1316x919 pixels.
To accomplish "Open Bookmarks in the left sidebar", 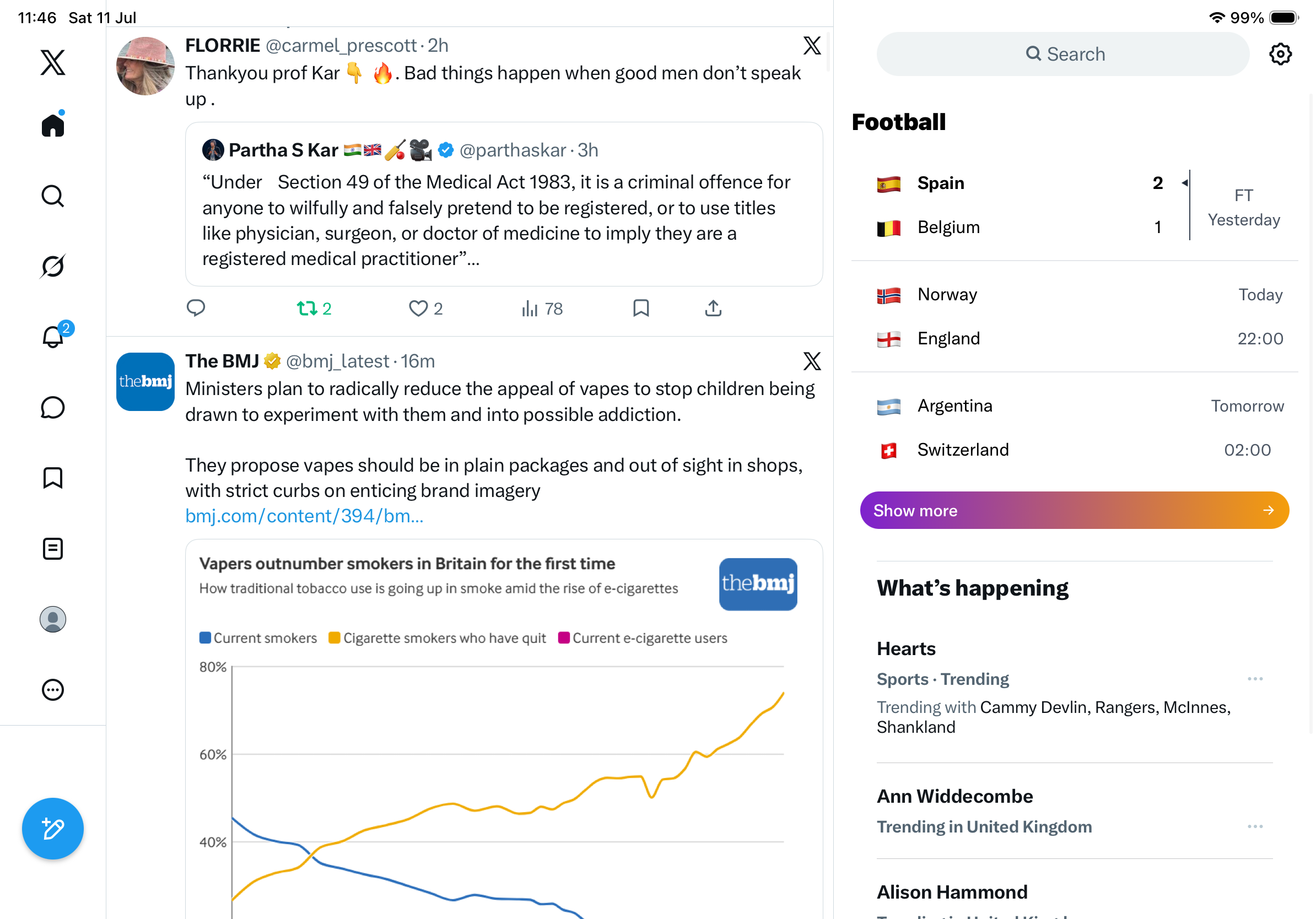I will point(53,478).
